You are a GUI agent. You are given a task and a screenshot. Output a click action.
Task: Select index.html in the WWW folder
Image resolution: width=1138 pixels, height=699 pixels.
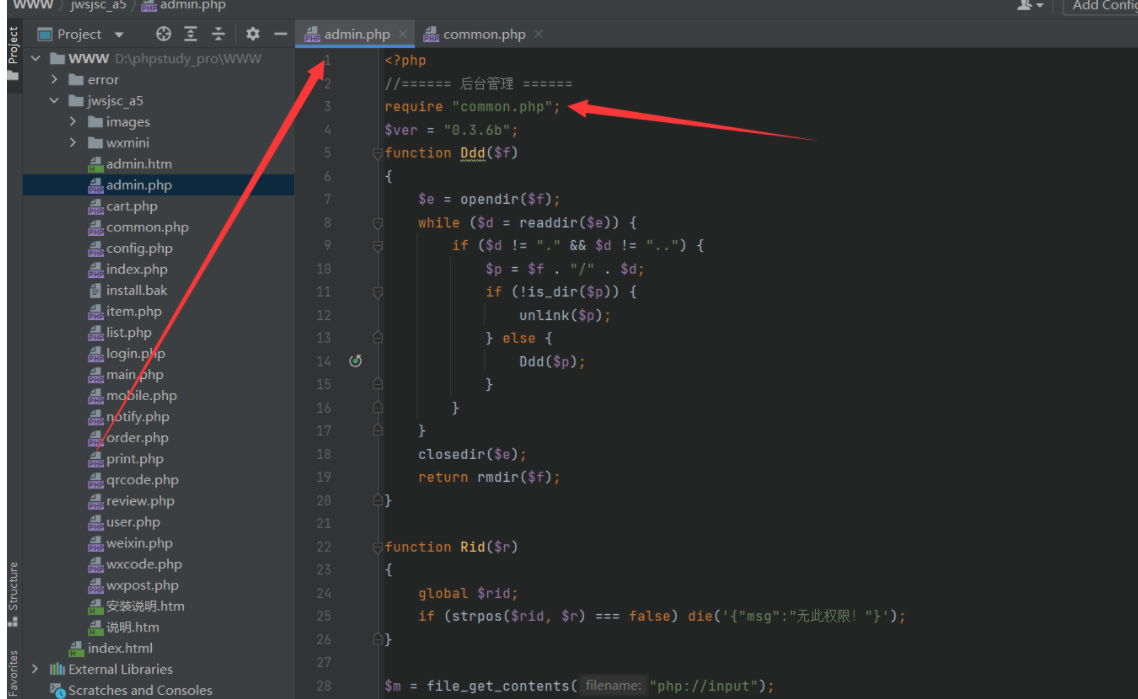[x=111, y=648]
